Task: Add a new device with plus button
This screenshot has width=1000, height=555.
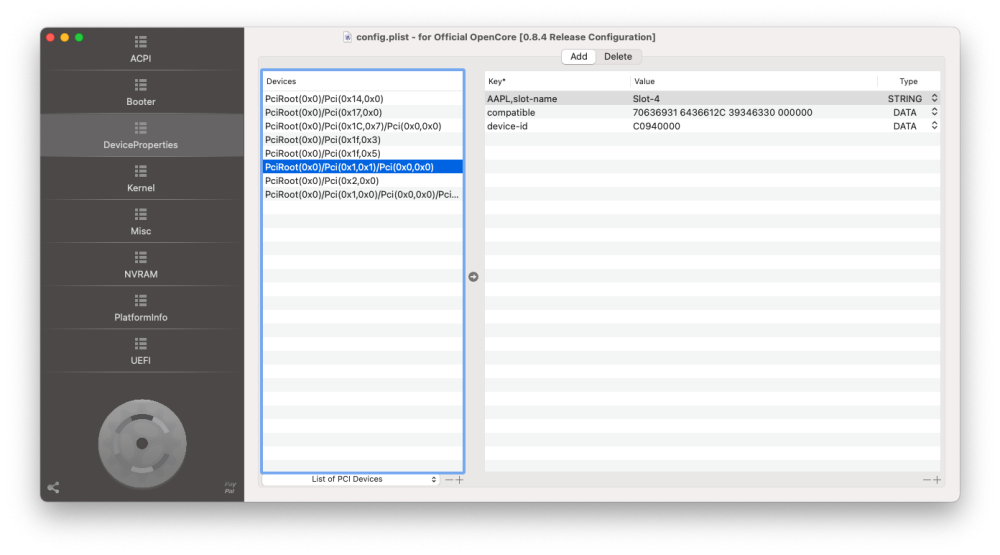Action: 459,480
